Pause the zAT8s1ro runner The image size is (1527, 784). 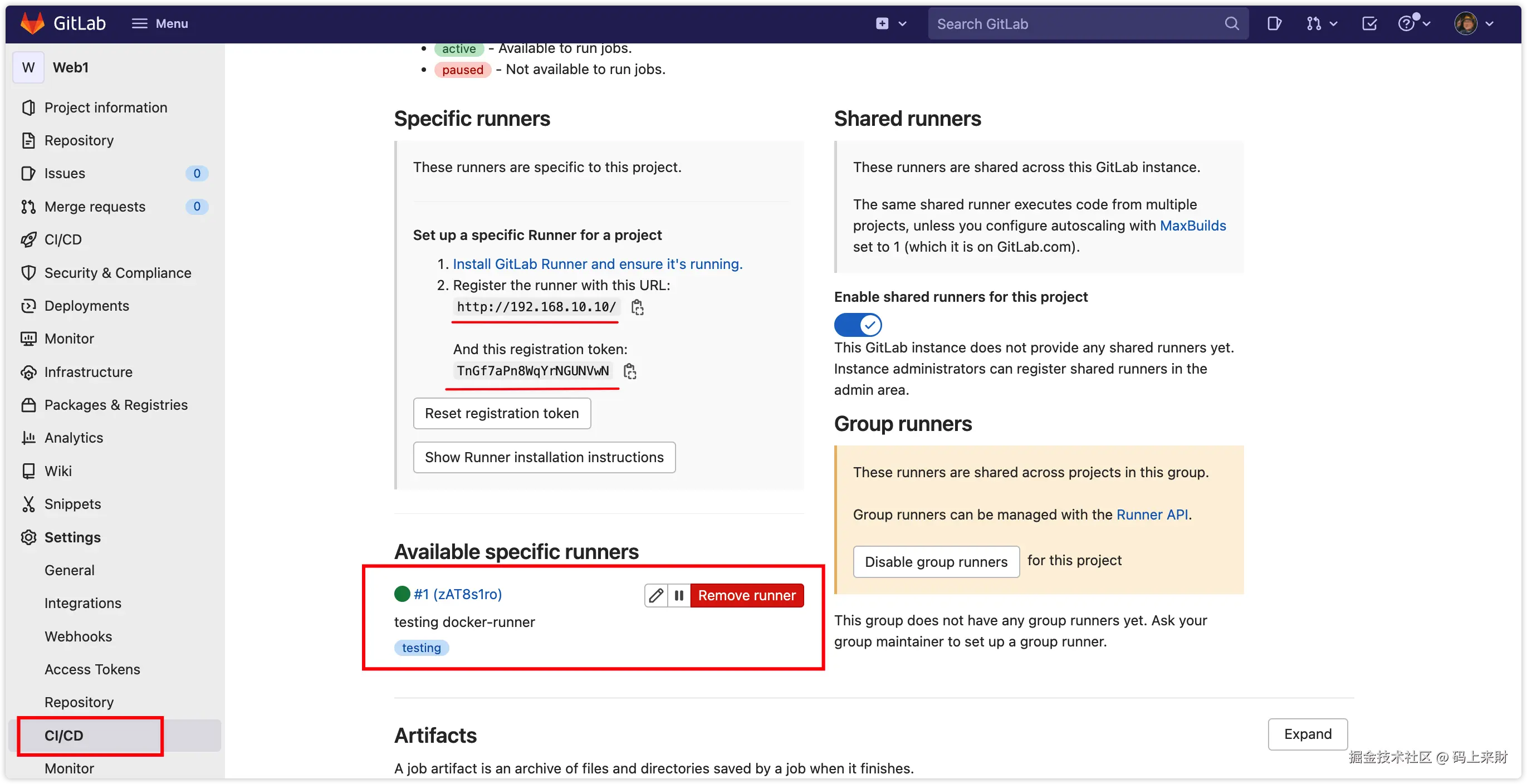(679, 595)
